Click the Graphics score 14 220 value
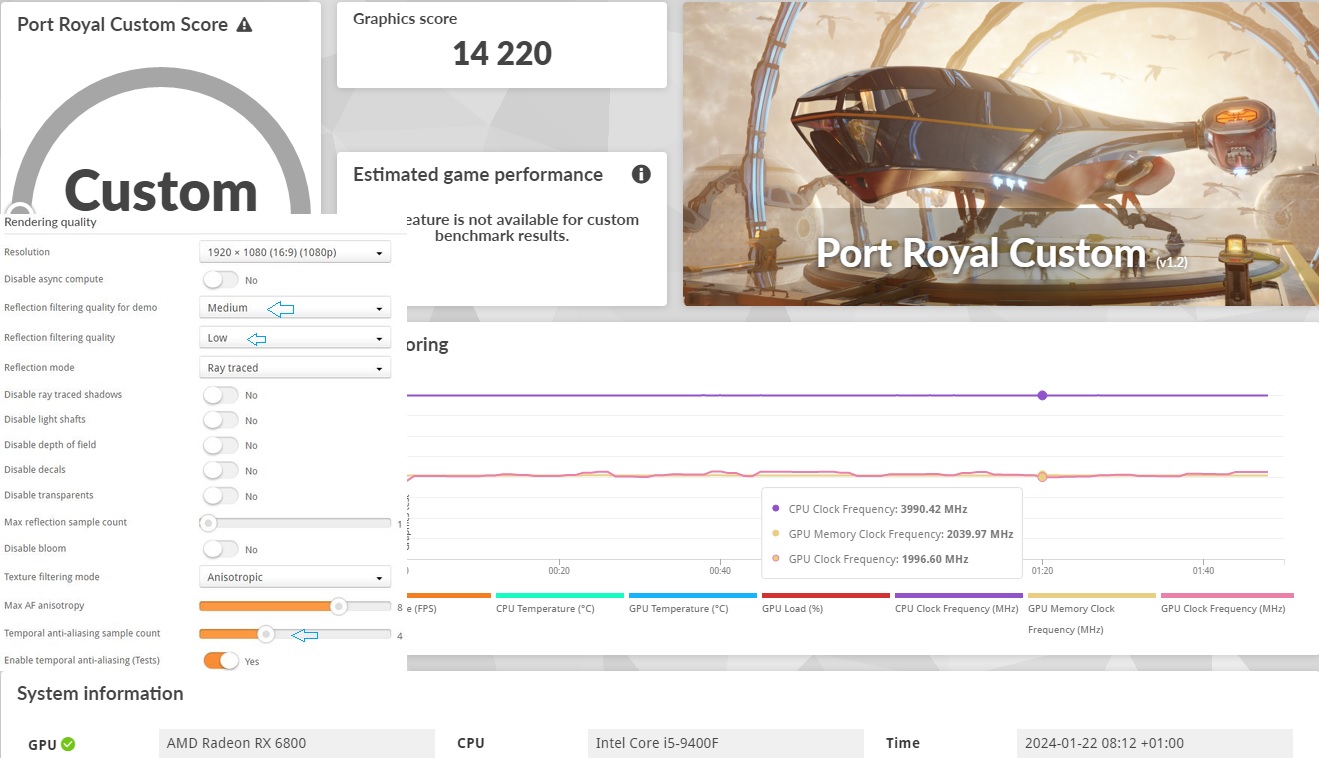 tap(502, 53)
